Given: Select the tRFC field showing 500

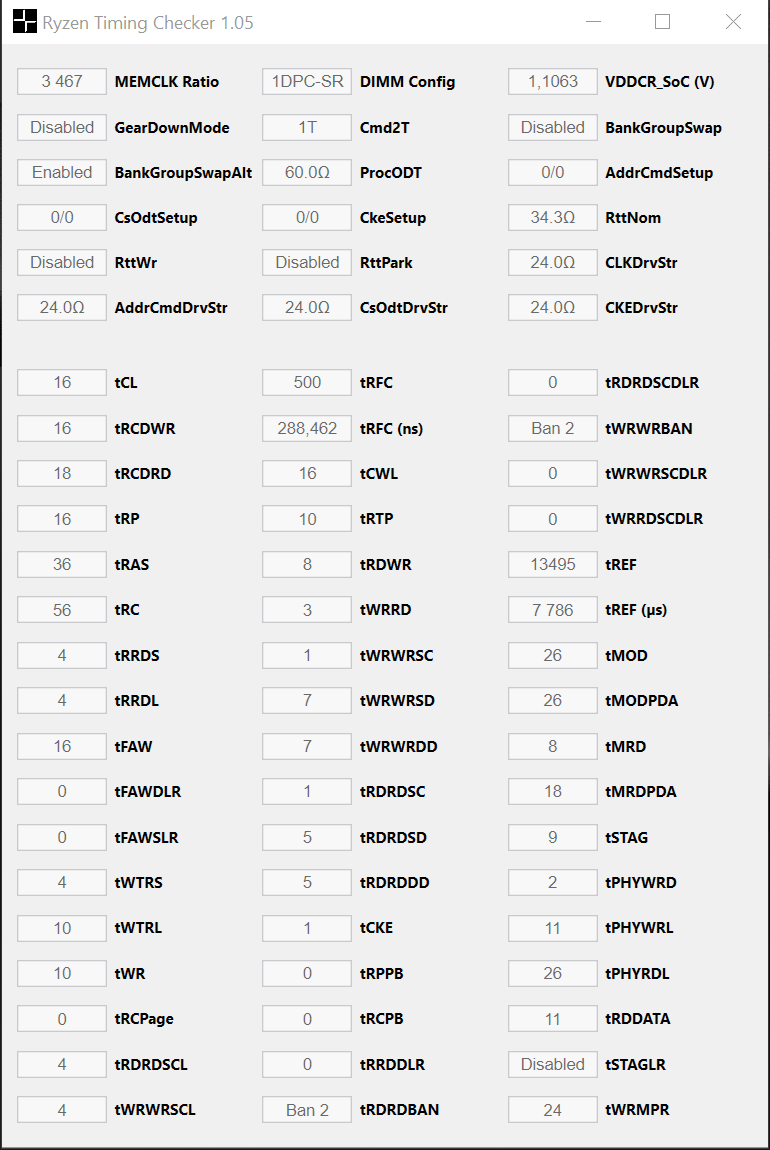Looking at the screenshot, I should point(307,382).
